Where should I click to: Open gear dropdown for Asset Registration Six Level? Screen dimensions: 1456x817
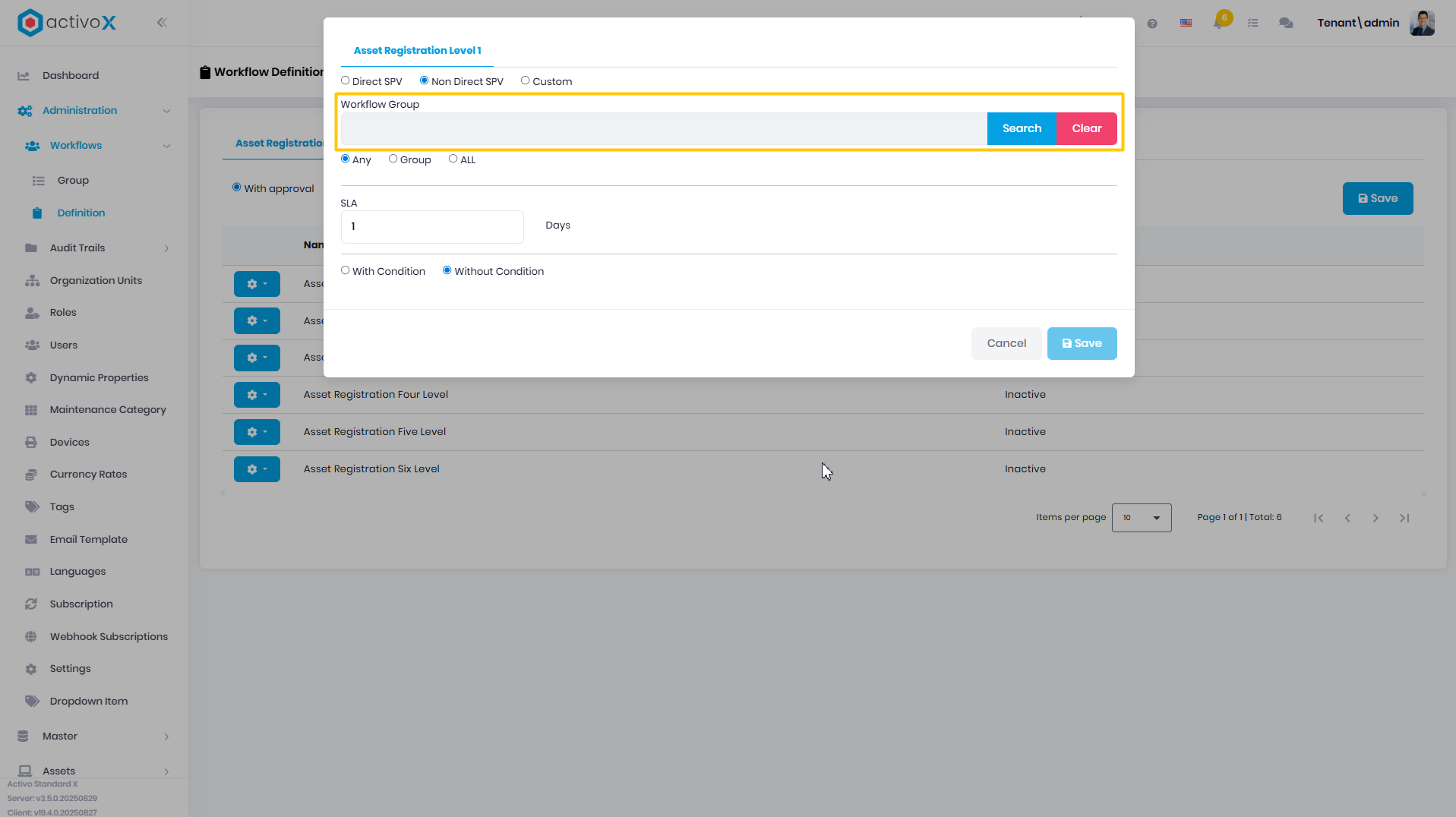(x=257, y=469)
